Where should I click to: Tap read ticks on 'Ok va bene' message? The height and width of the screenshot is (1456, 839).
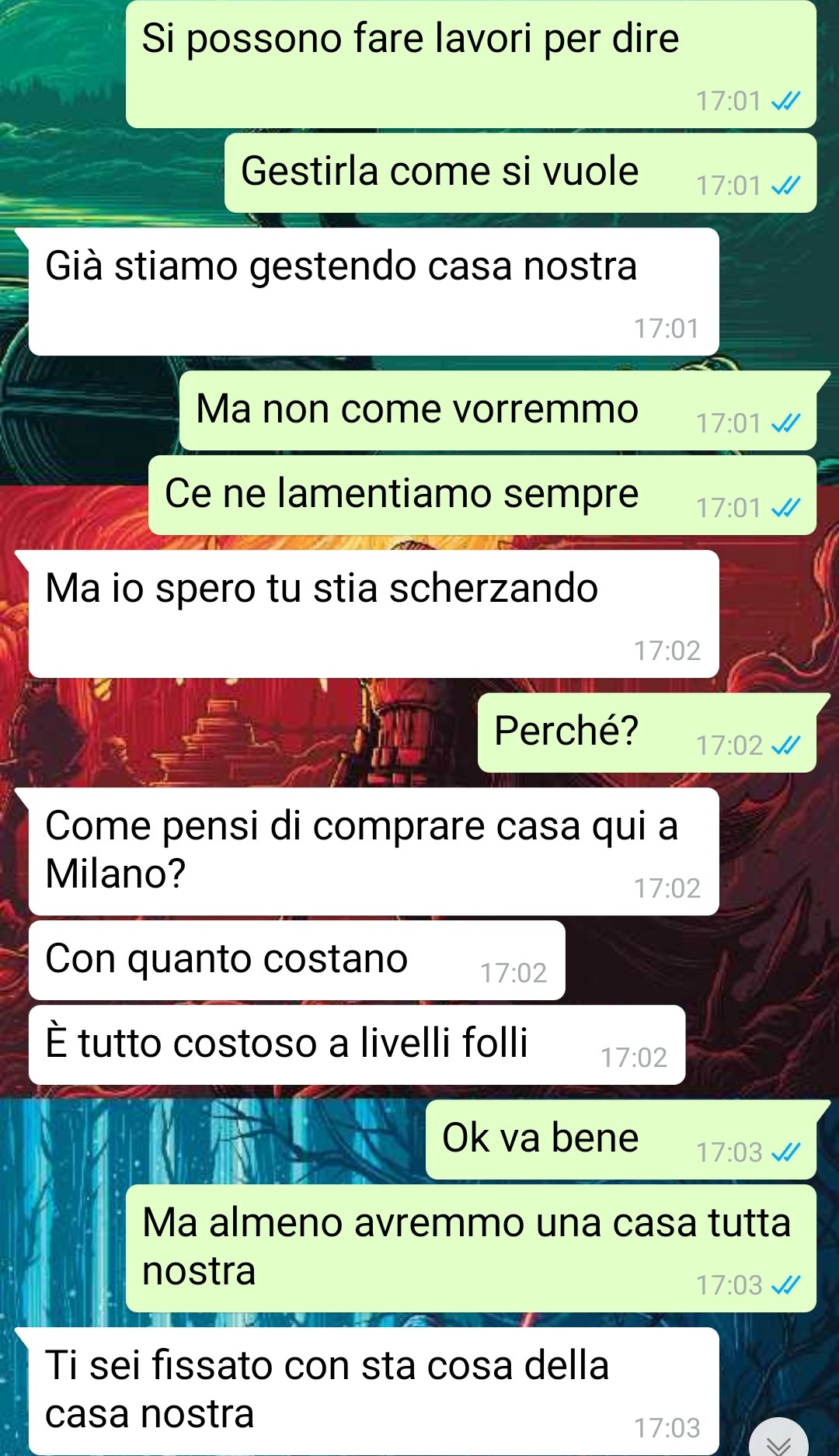tap(785, 1152)
